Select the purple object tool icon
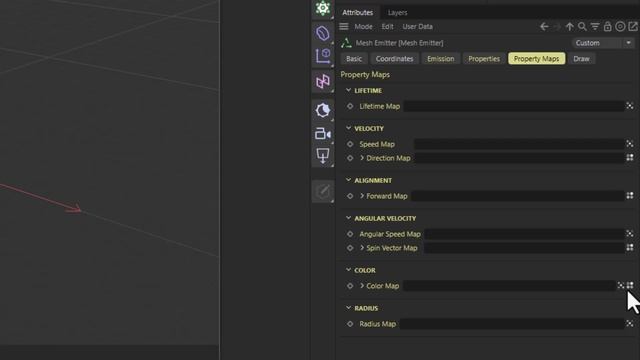 tap(323, 33)
